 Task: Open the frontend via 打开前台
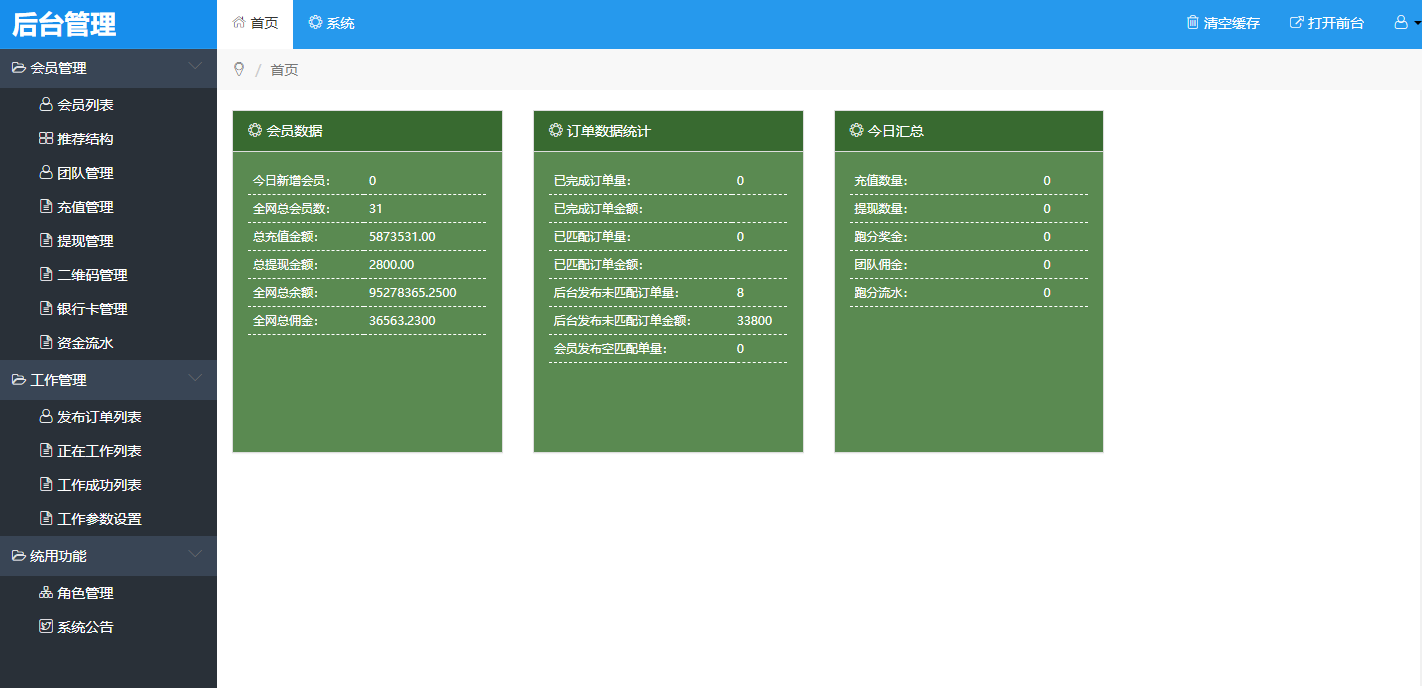coord(1326,22)
